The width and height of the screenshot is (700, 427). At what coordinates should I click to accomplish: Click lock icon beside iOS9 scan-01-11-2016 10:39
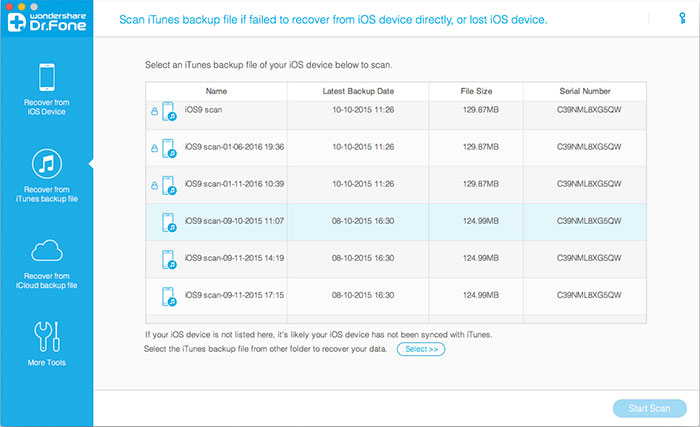click(x=154, y=185)
